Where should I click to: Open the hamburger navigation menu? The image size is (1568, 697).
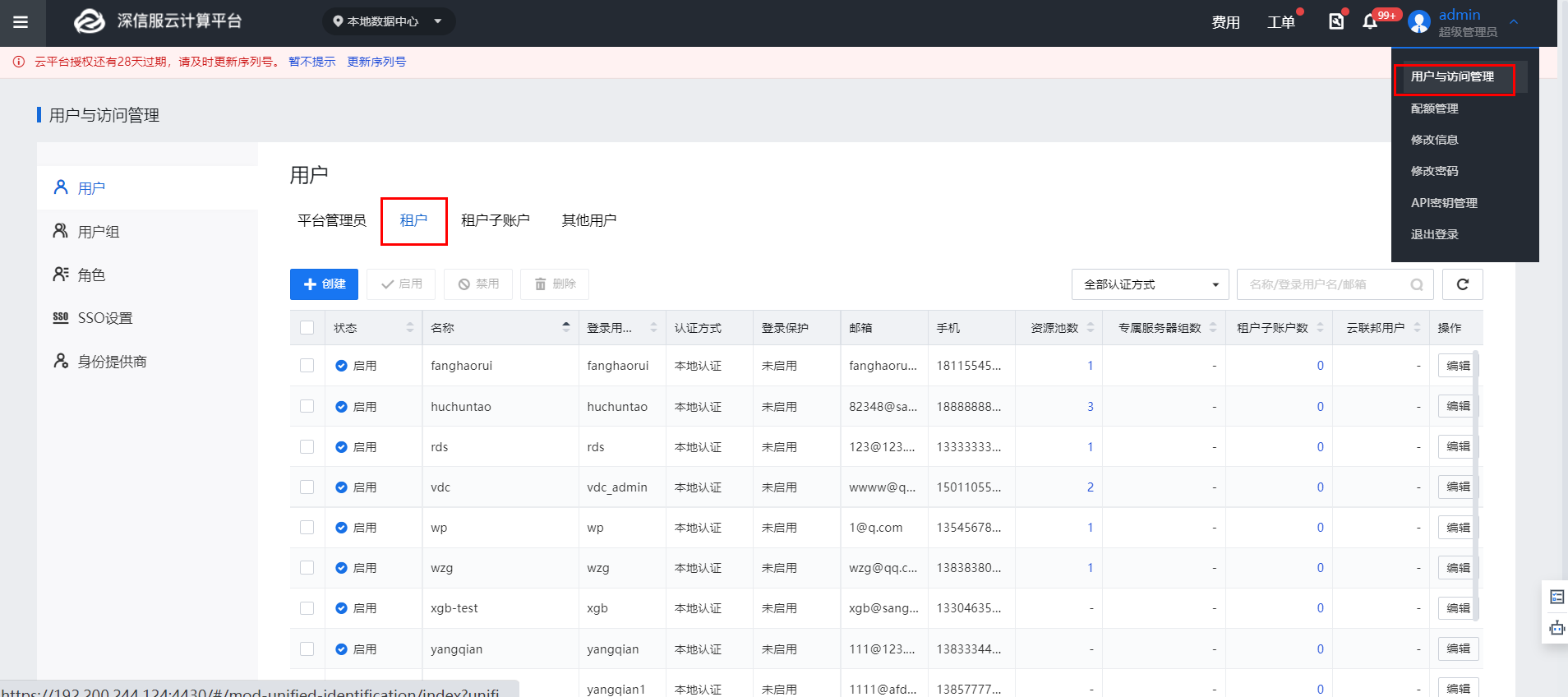(21, 22)
